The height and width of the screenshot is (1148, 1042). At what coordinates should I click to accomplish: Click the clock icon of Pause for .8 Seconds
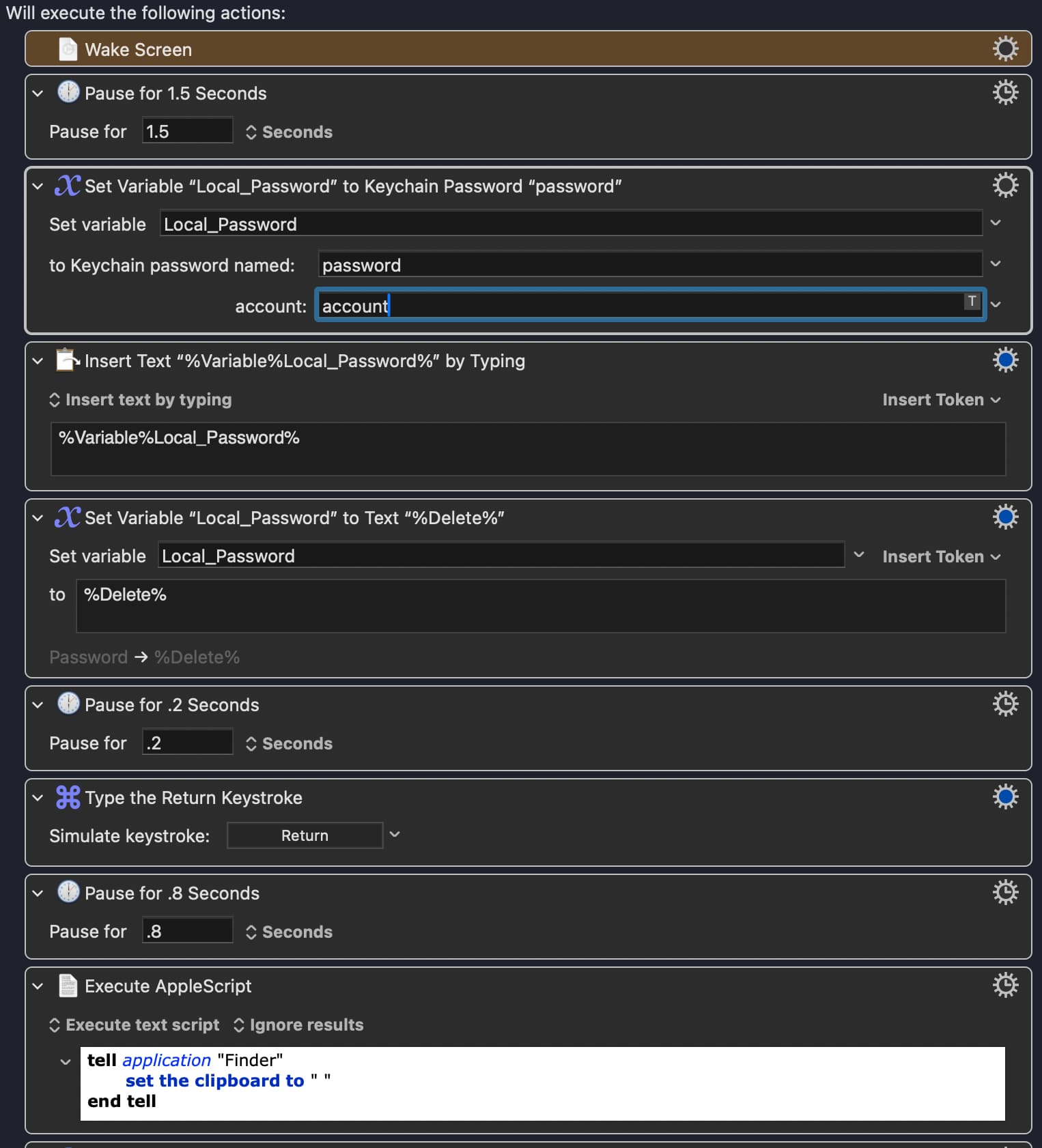coord(68,893)
